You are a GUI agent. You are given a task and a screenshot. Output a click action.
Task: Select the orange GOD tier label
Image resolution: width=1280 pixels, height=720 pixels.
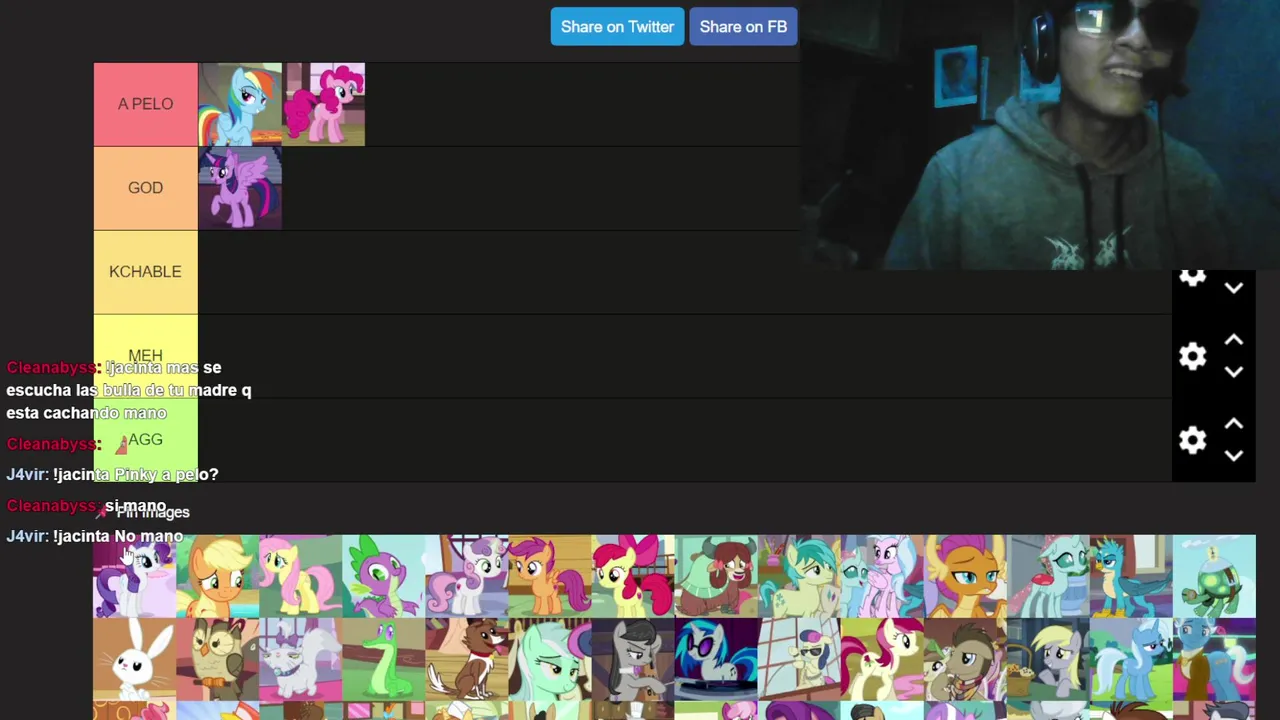pos(145,188)
